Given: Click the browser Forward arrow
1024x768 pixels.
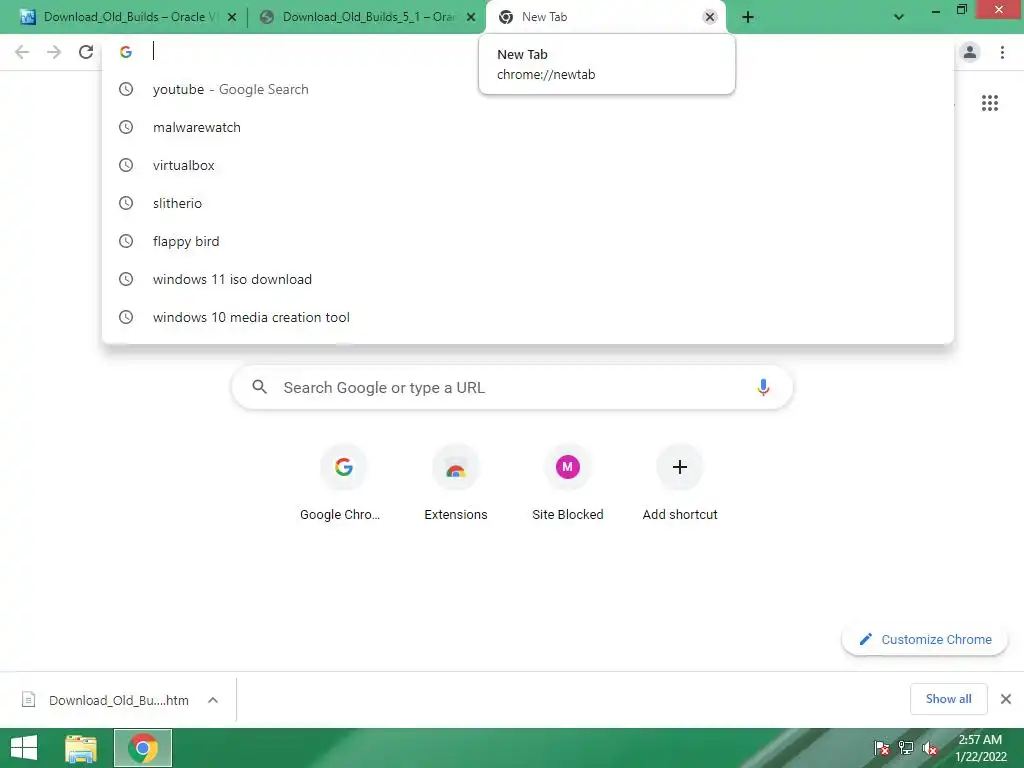Looking at the screenshot, I should (54, 52).
